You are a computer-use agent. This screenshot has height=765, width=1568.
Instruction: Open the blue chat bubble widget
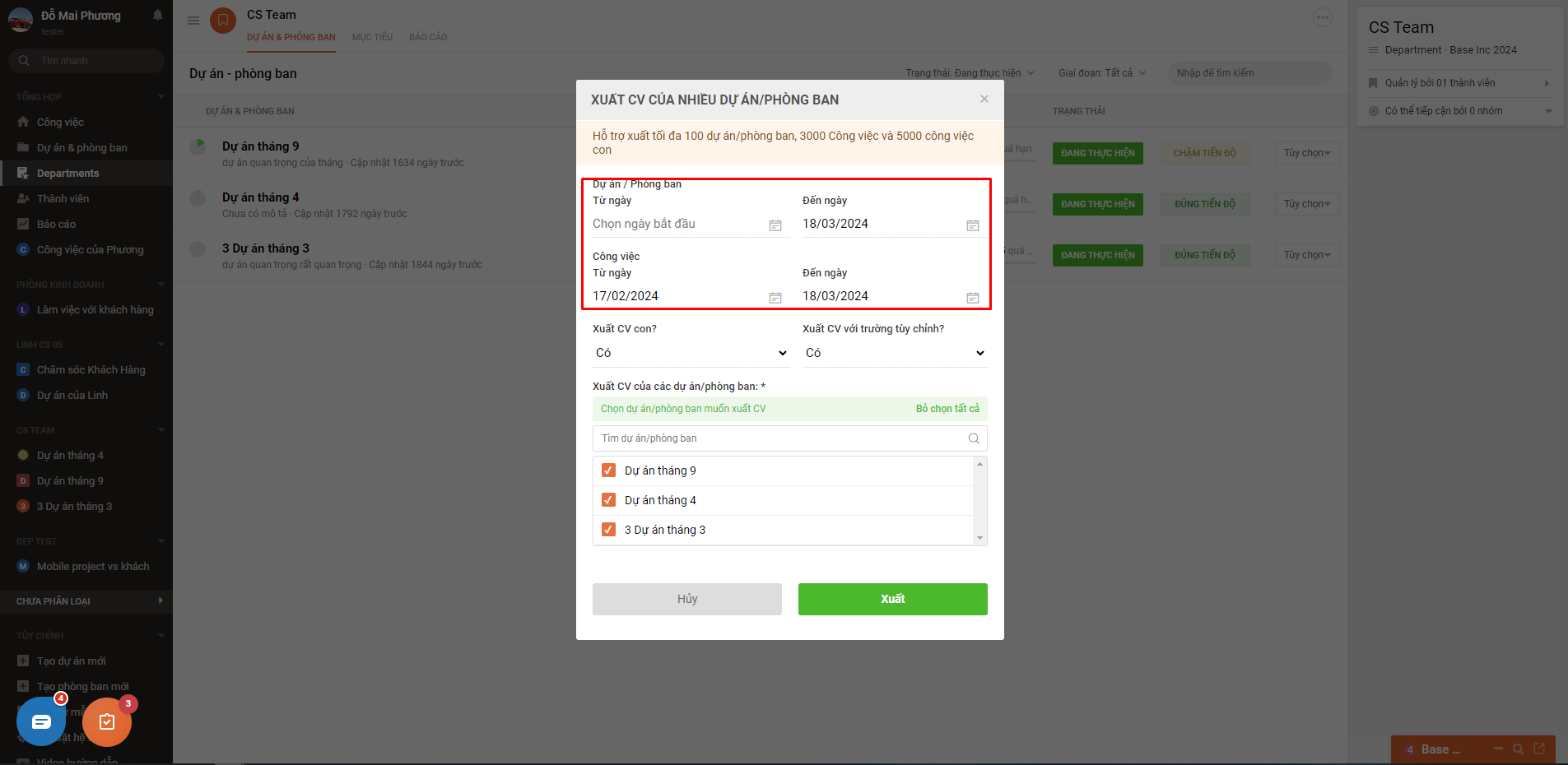(41, 721)
